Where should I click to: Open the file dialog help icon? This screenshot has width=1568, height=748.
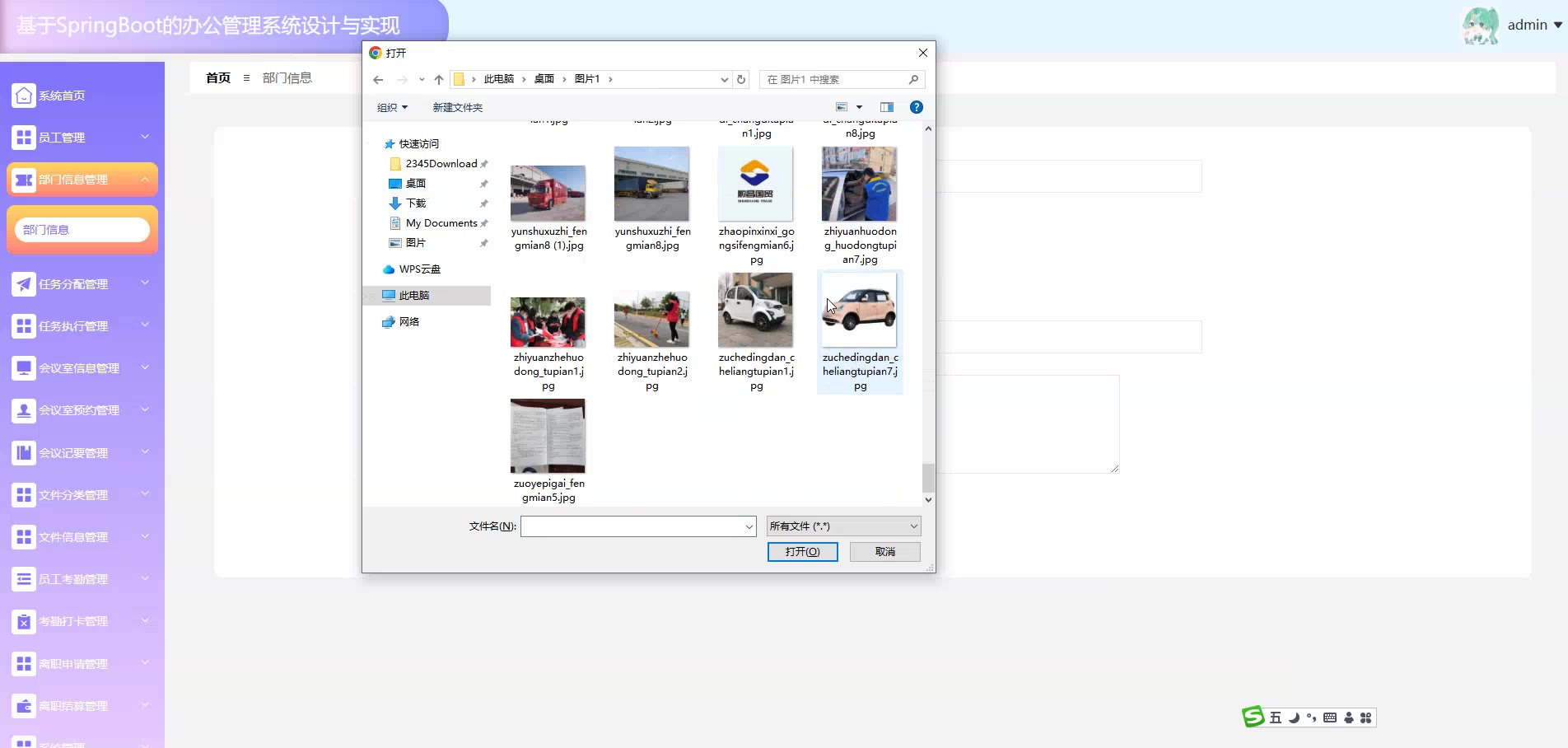tap(916, 107)
